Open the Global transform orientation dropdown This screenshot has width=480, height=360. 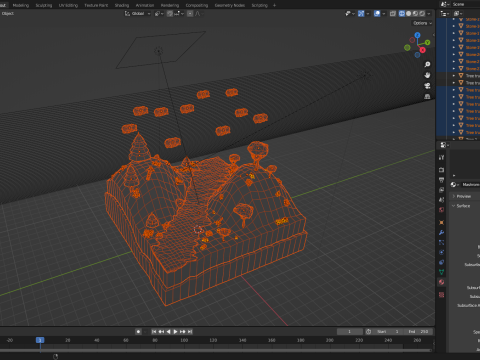click(x=137, y=14)
